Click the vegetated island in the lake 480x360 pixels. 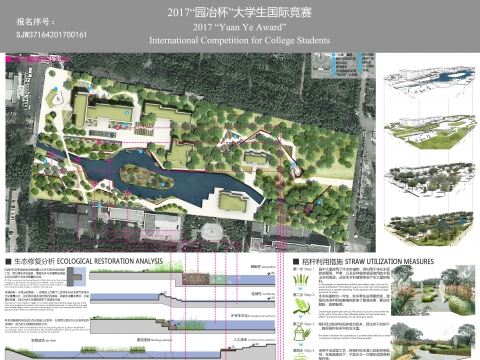pyautogui.click(x=146, y=177)
